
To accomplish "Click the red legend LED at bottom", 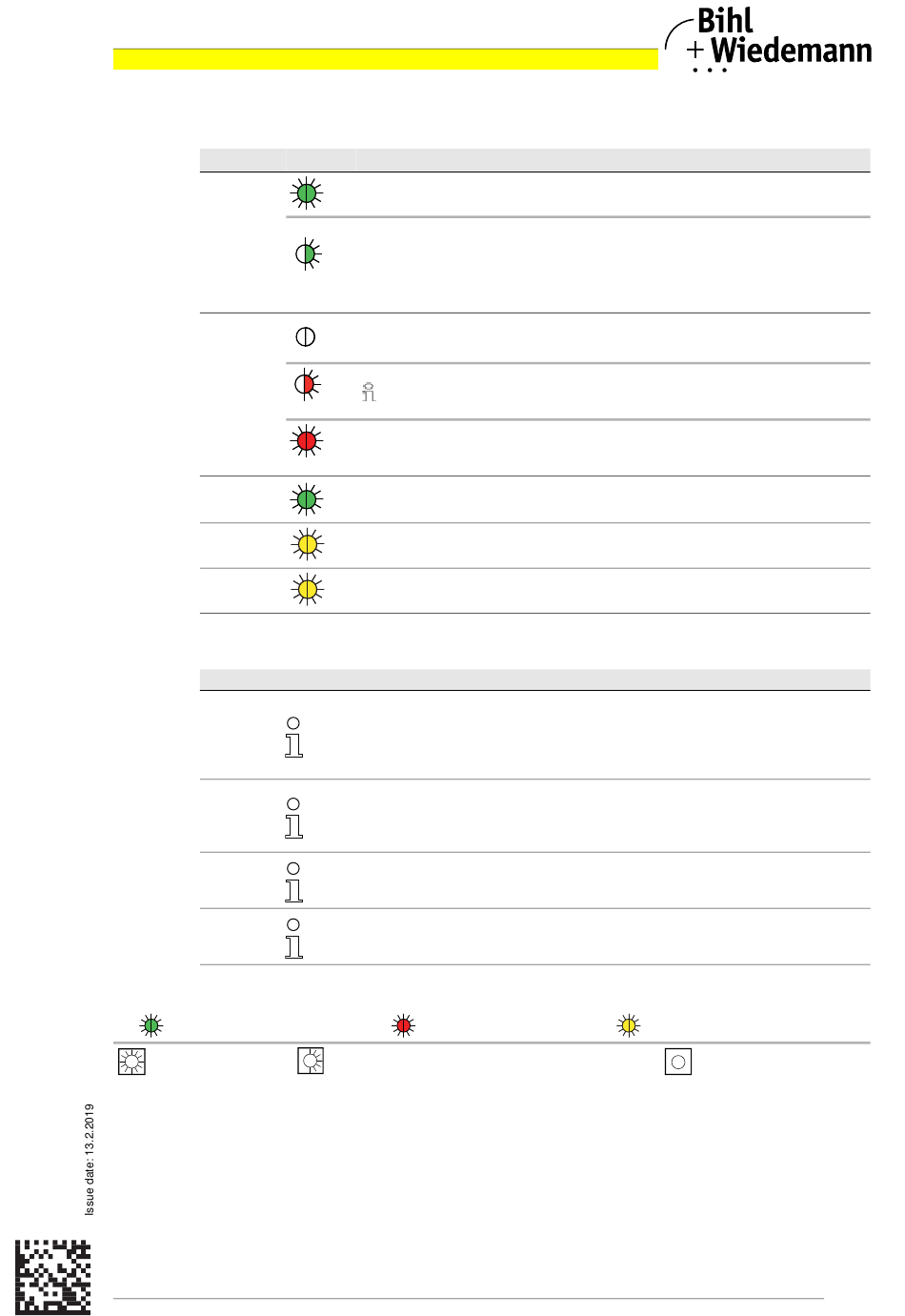I will pos(404,1025).
